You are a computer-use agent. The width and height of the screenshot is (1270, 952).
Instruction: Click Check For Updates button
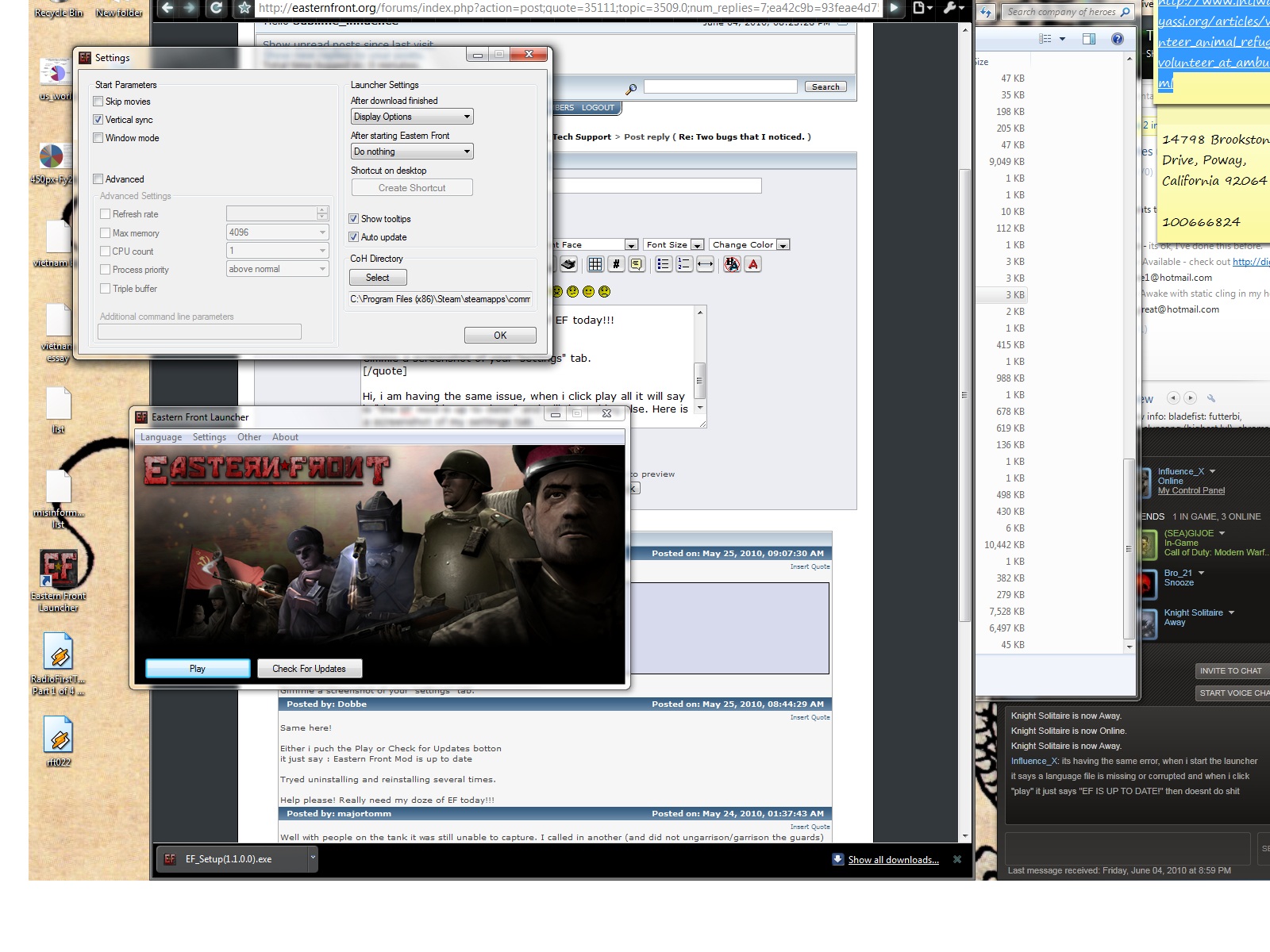(x=310, y=669)
